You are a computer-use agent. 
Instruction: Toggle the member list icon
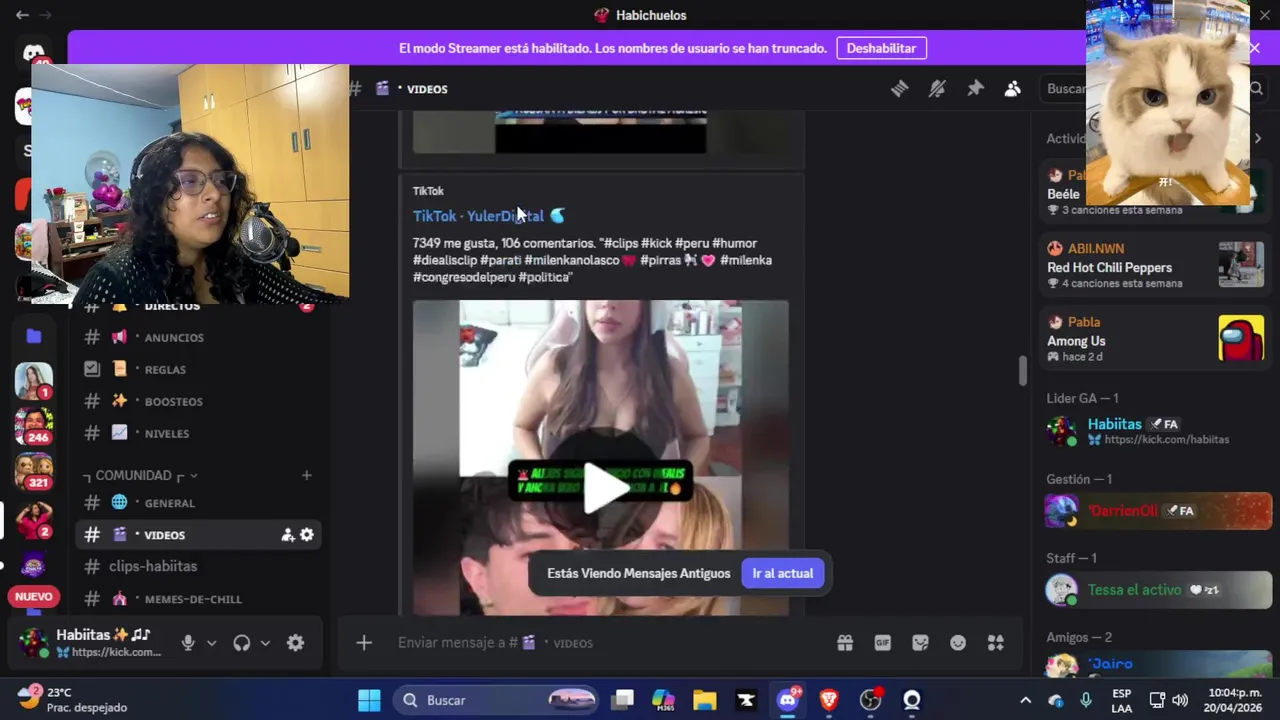tap(1013, 89)
